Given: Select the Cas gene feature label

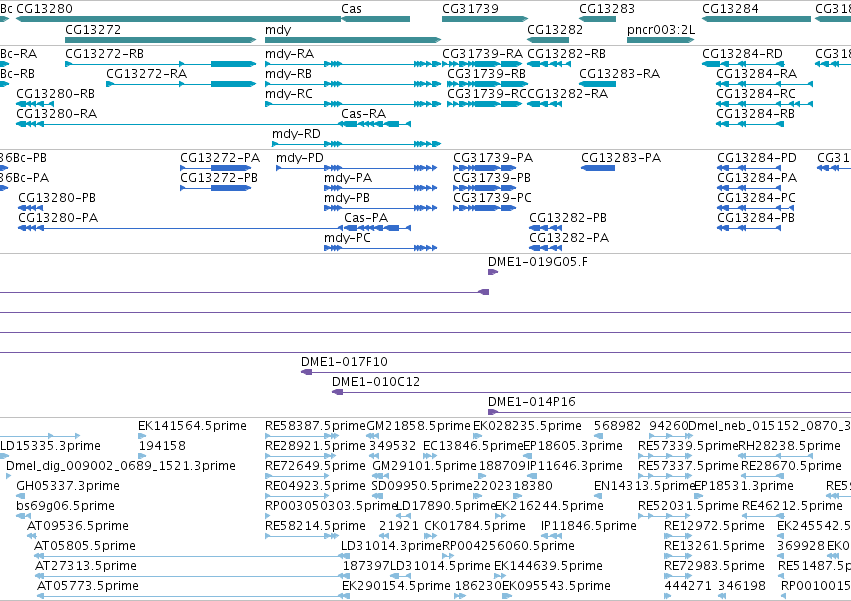Looking at the screenshot, I should 351,9.
